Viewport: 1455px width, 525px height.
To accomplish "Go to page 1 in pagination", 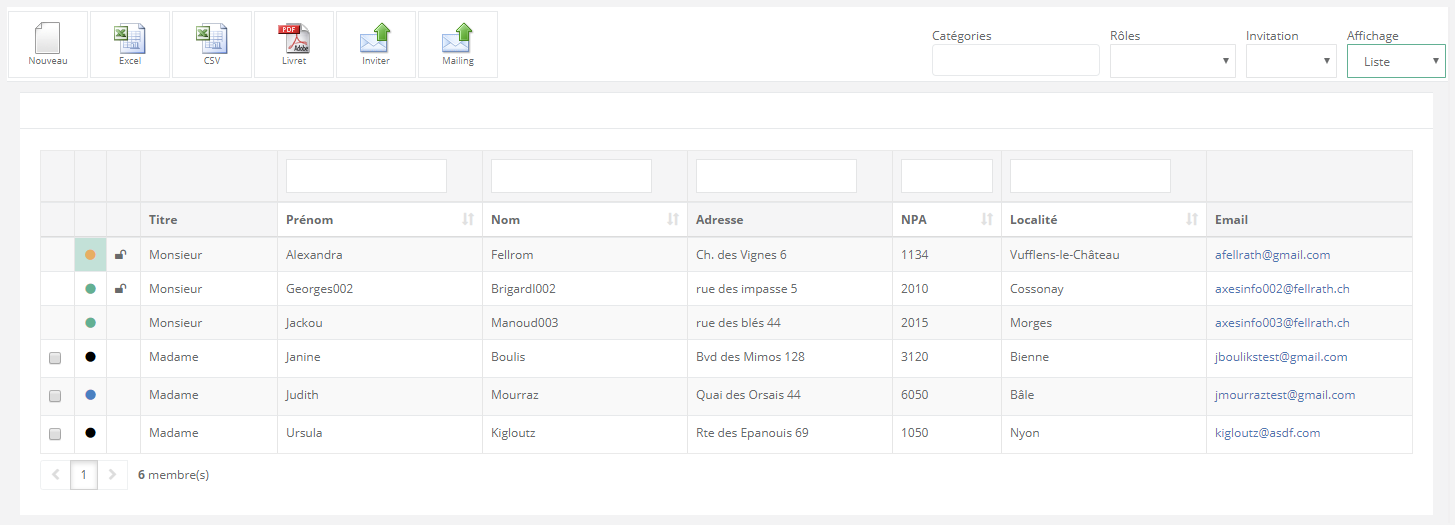I will [84, 475].
